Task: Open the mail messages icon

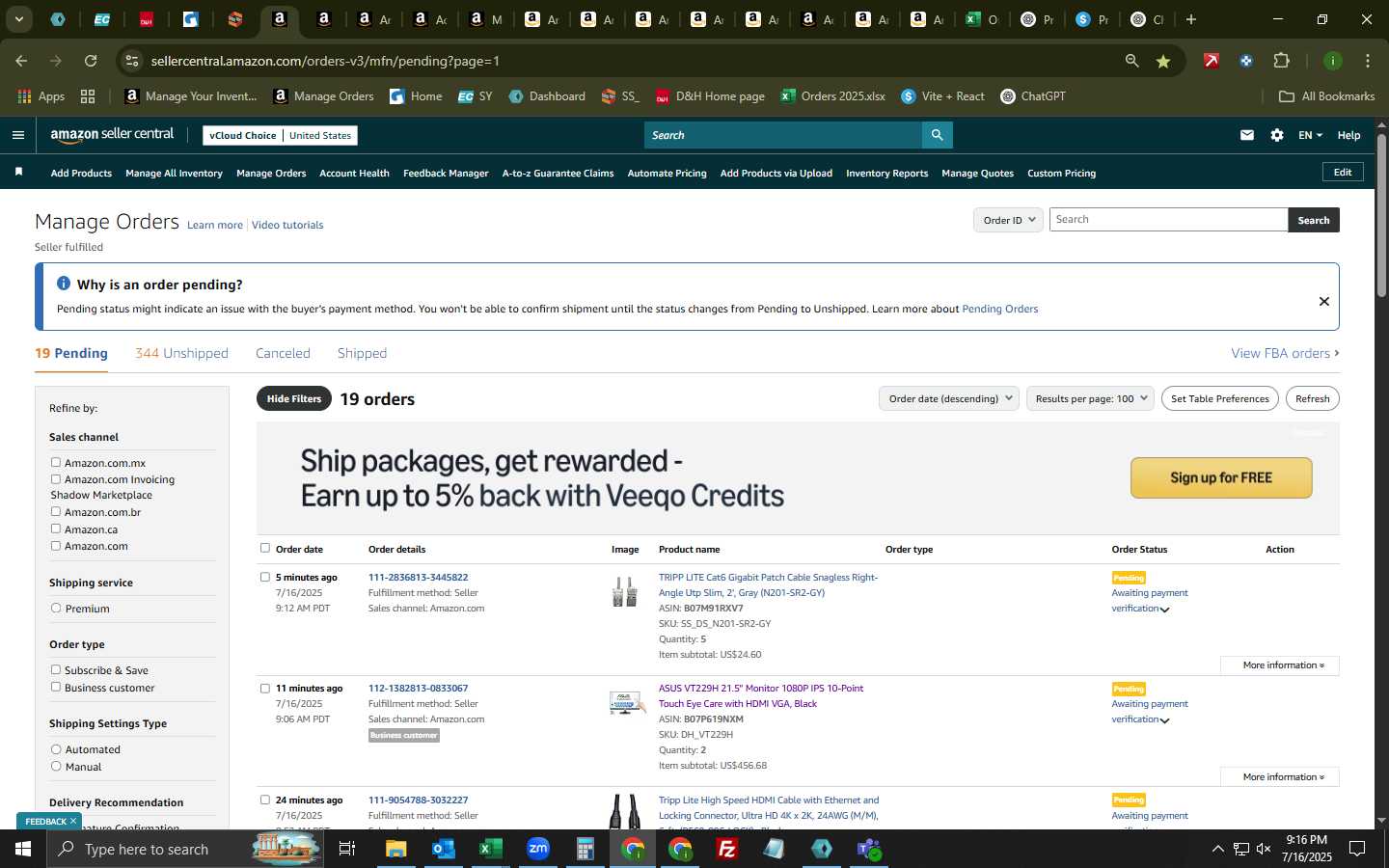Action: point(1247,135)
